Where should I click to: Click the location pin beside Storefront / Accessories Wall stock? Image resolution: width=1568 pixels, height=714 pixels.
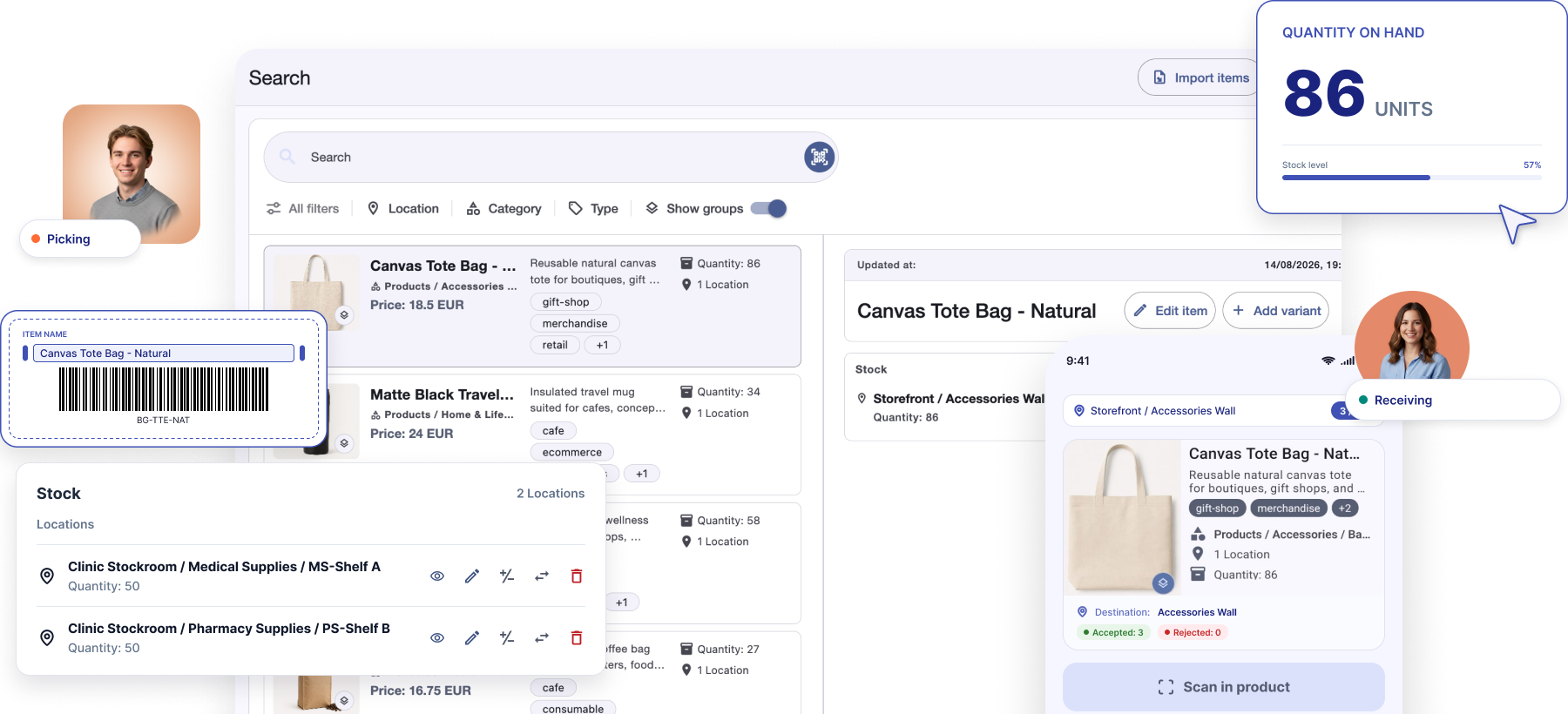[x=862, y=399]
